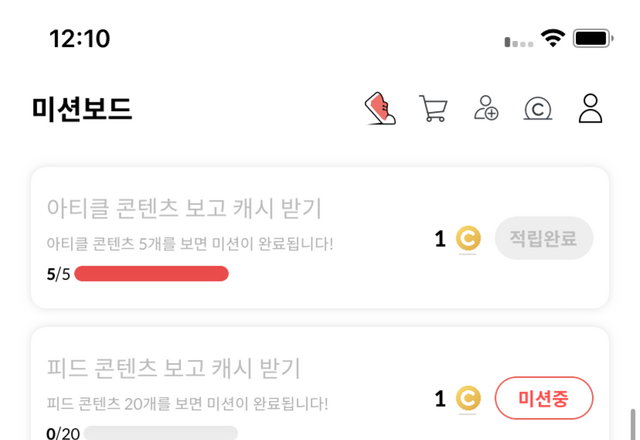Tap the Wi-Fi status icon
640x440 pixels.
pos(553,39)
